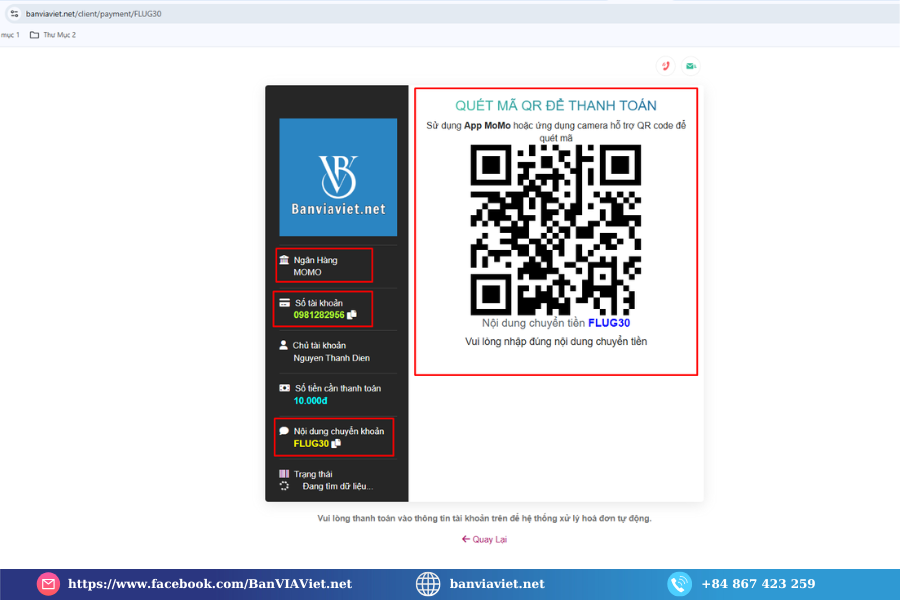Open the Thư Mục 2 bookmark folder

pyautogui.click(x=52, y=35)
